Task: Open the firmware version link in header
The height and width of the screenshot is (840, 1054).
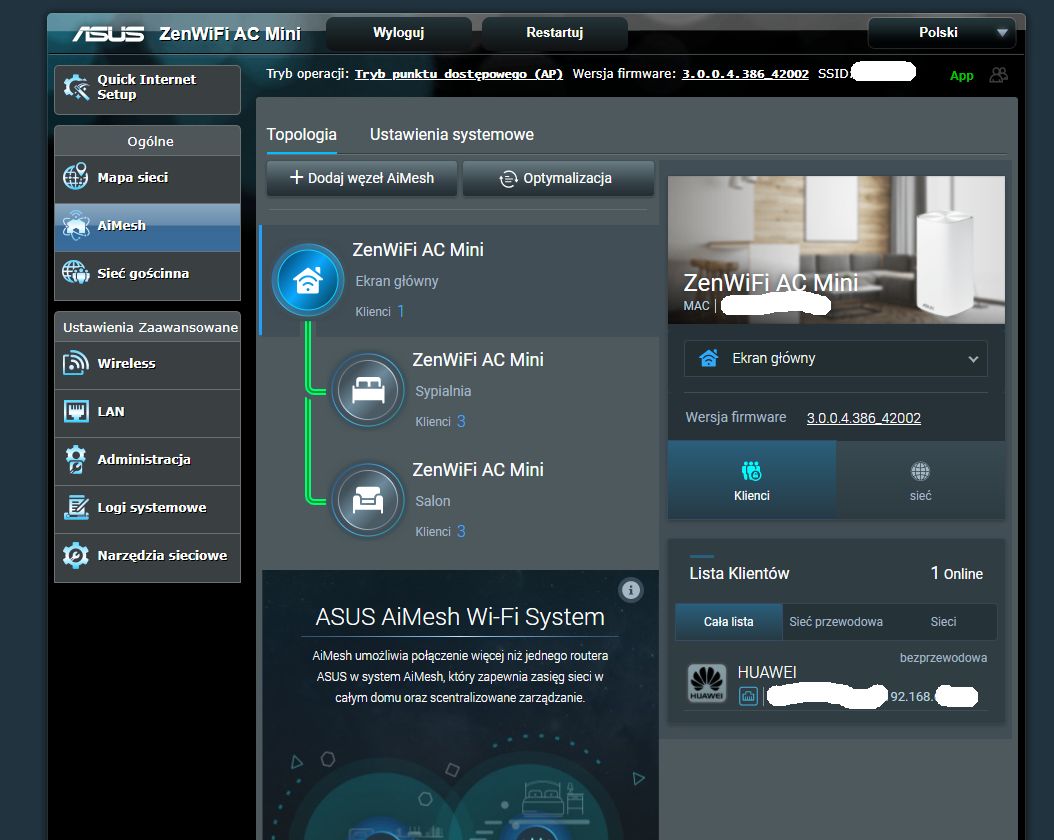Action: [745, 74]
